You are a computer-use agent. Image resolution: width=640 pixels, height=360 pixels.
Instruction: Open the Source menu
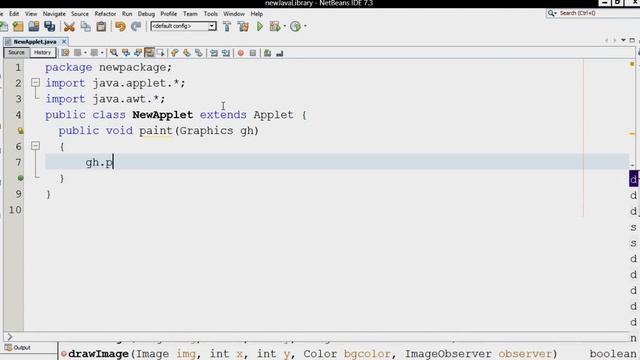pyautogui.click(x=80, y=14)
